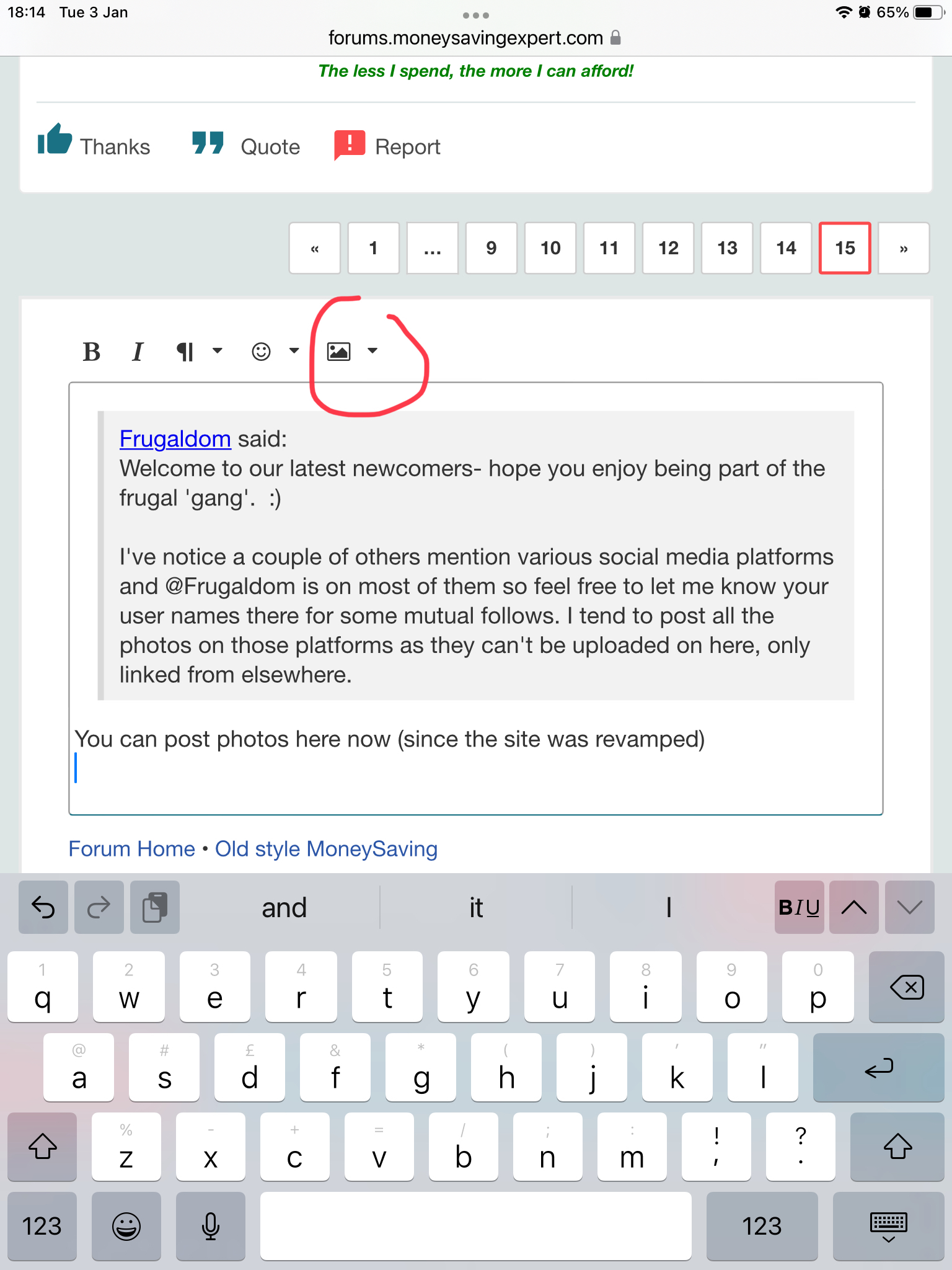Choose the "and" keyboard suggestion
The image size is (952, 1270).
[284, 907]
